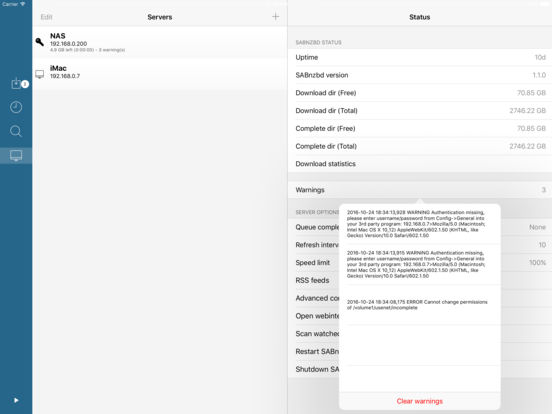Tap the Queue completed None value
The height and width of the screenshot is (414, 552).
point(537,227)
